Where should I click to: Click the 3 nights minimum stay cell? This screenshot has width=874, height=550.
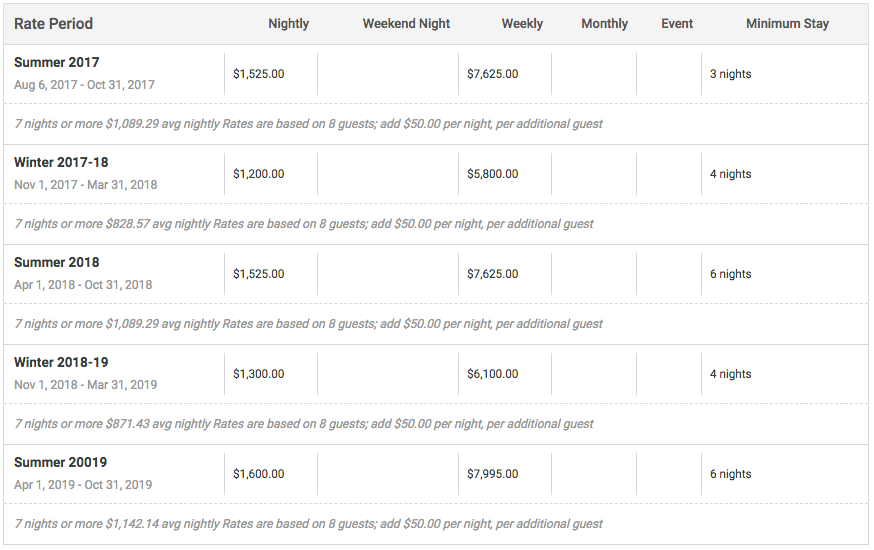coord(730,74)
